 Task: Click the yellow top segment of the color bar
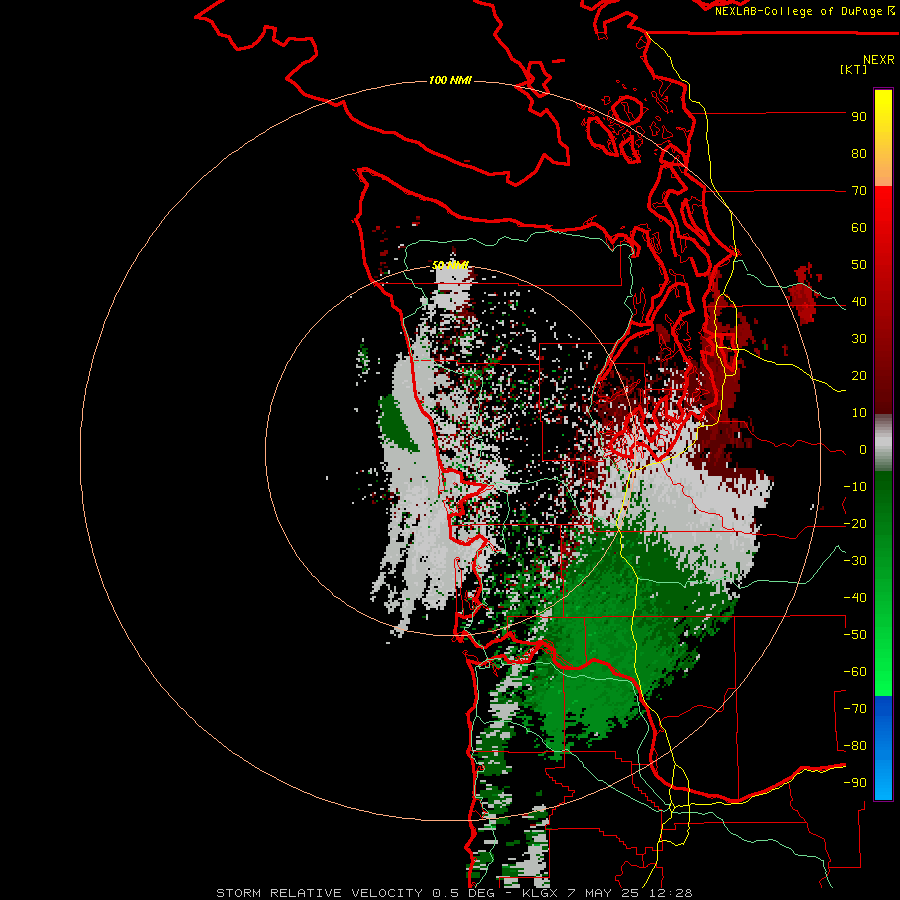click(883, 138)
